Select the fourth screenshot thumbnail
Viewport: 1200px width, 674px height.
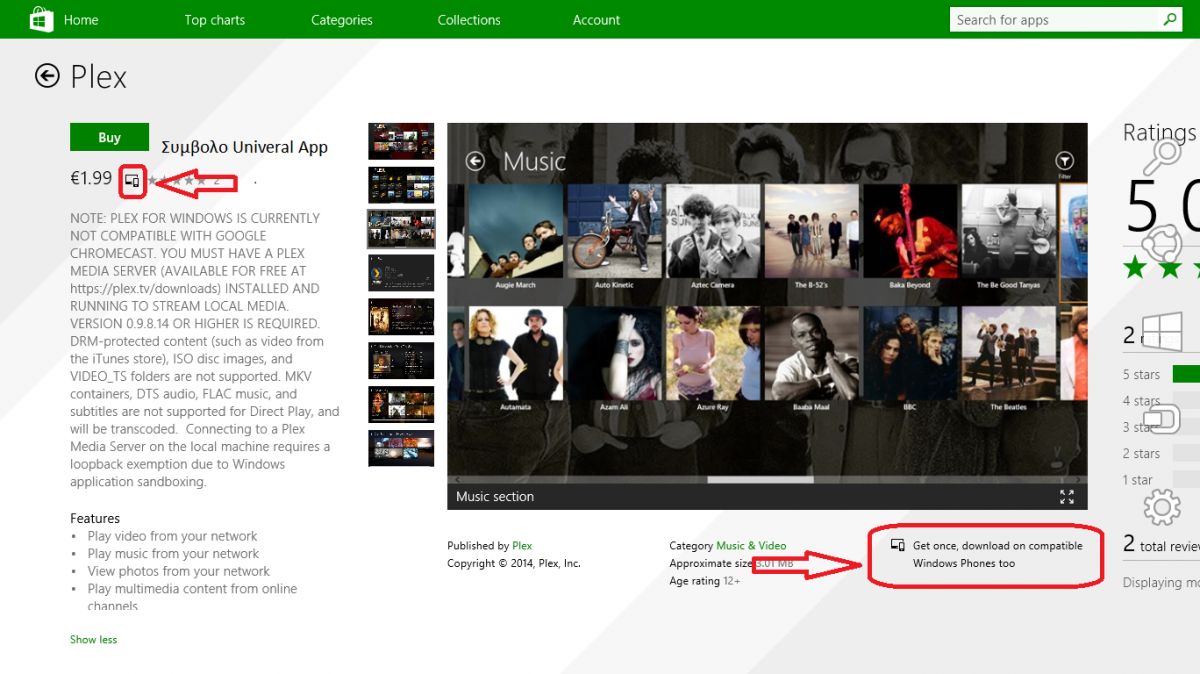pos(401,273)
